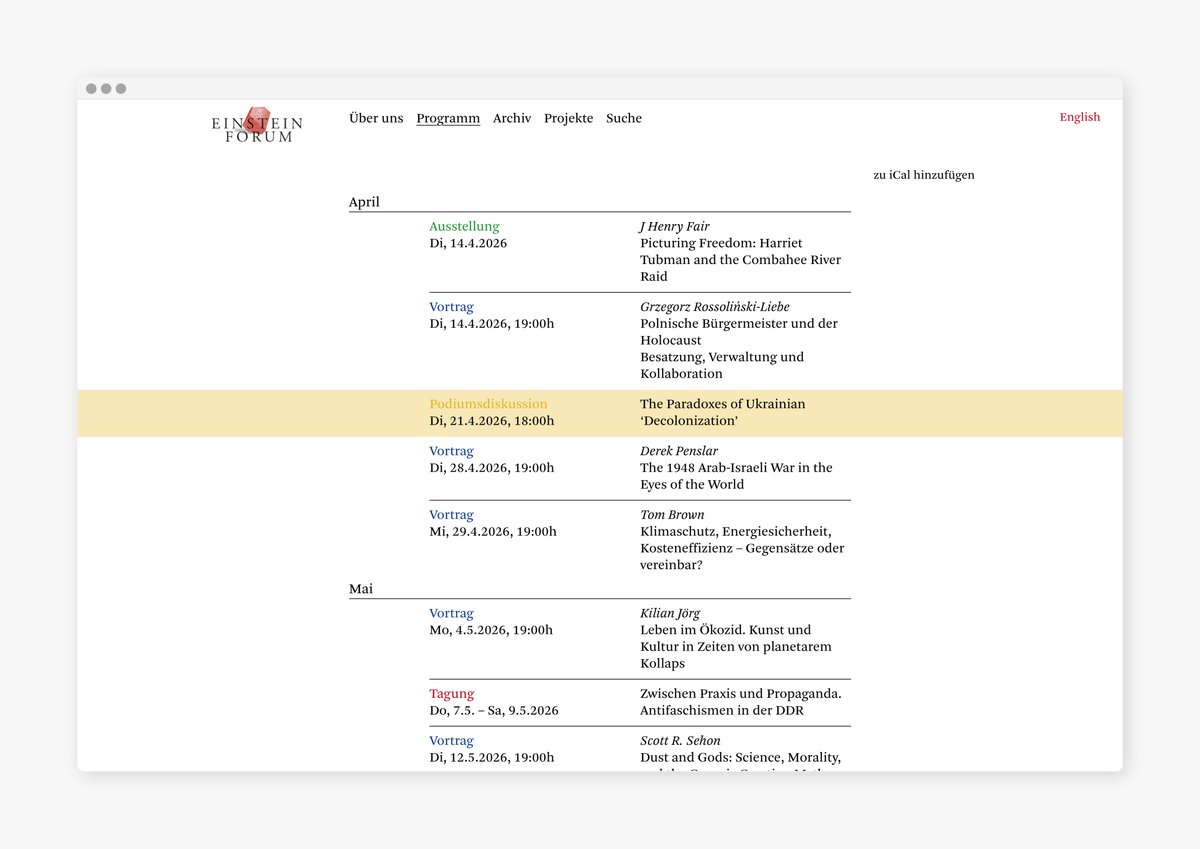Click date Do, 7.5. – Sa, 9.5.2026
1200x849 pixels.
[x=494, y=711]
